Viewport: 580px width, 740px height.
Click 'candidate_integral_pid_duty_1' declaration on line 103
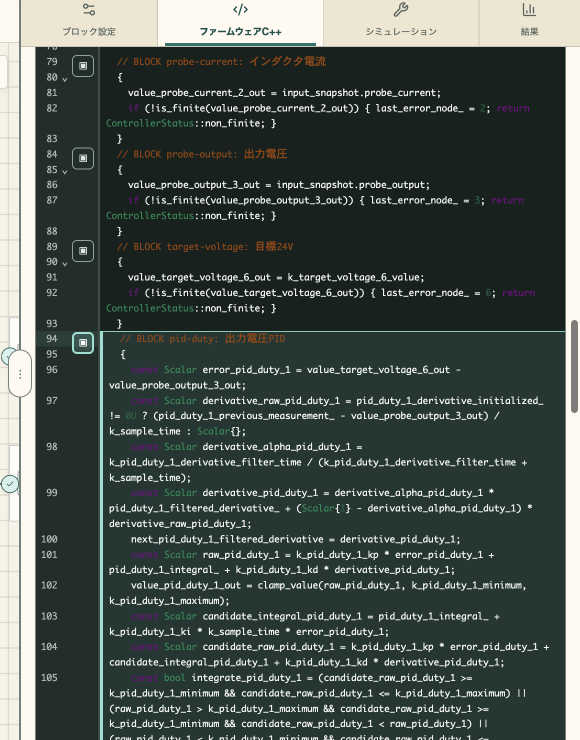click(x=282, y=616)
